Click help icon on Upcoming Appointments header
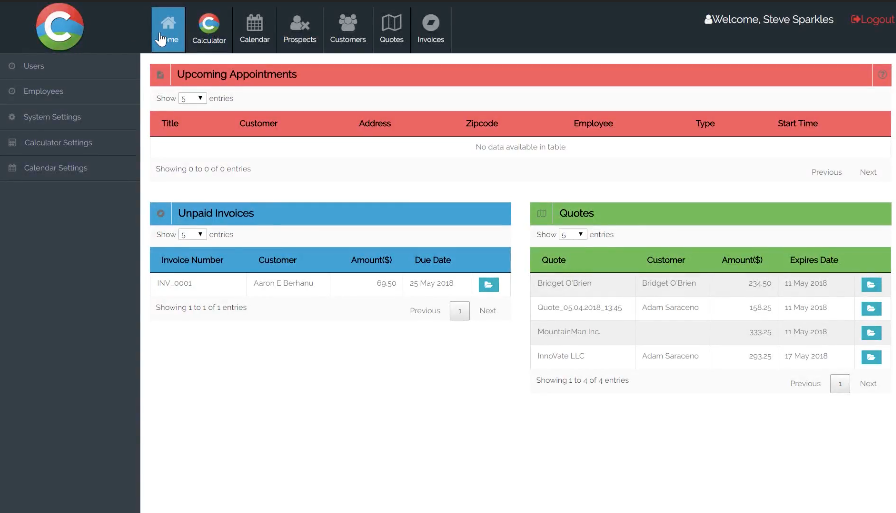Screen dimensions: 896x513 pos(882,75)
